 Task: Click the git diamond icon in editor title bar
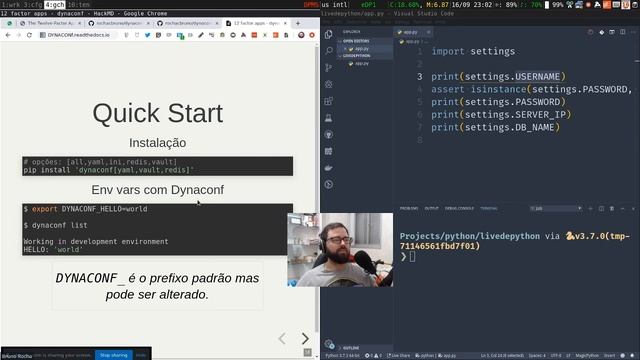(x=601, y=32)
